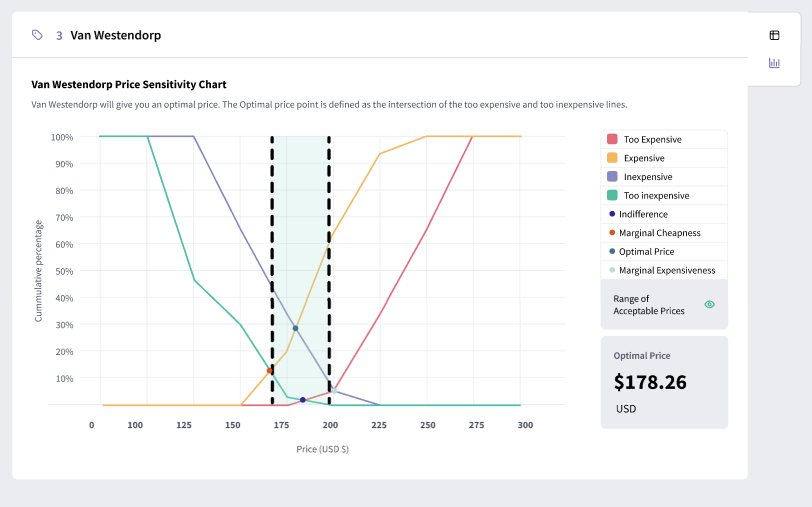Click the $178.26 optimal price value
This screenshot has width=812, height=507.
(x=652, y=382)
